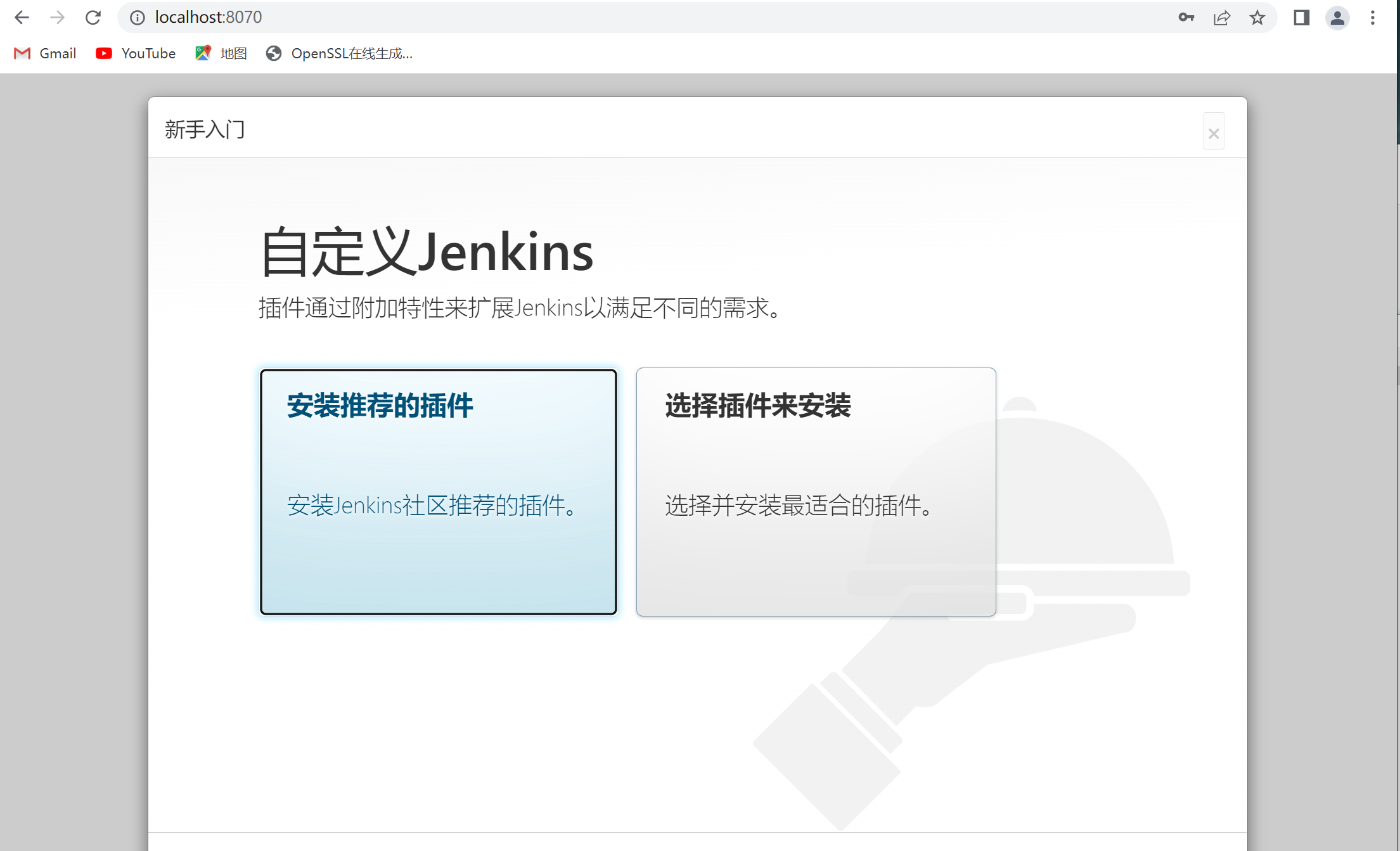The height and width of the screenshot is (851, 1400).
Task: Open the browser side panel icon
Action: (x=1300, y=17)
